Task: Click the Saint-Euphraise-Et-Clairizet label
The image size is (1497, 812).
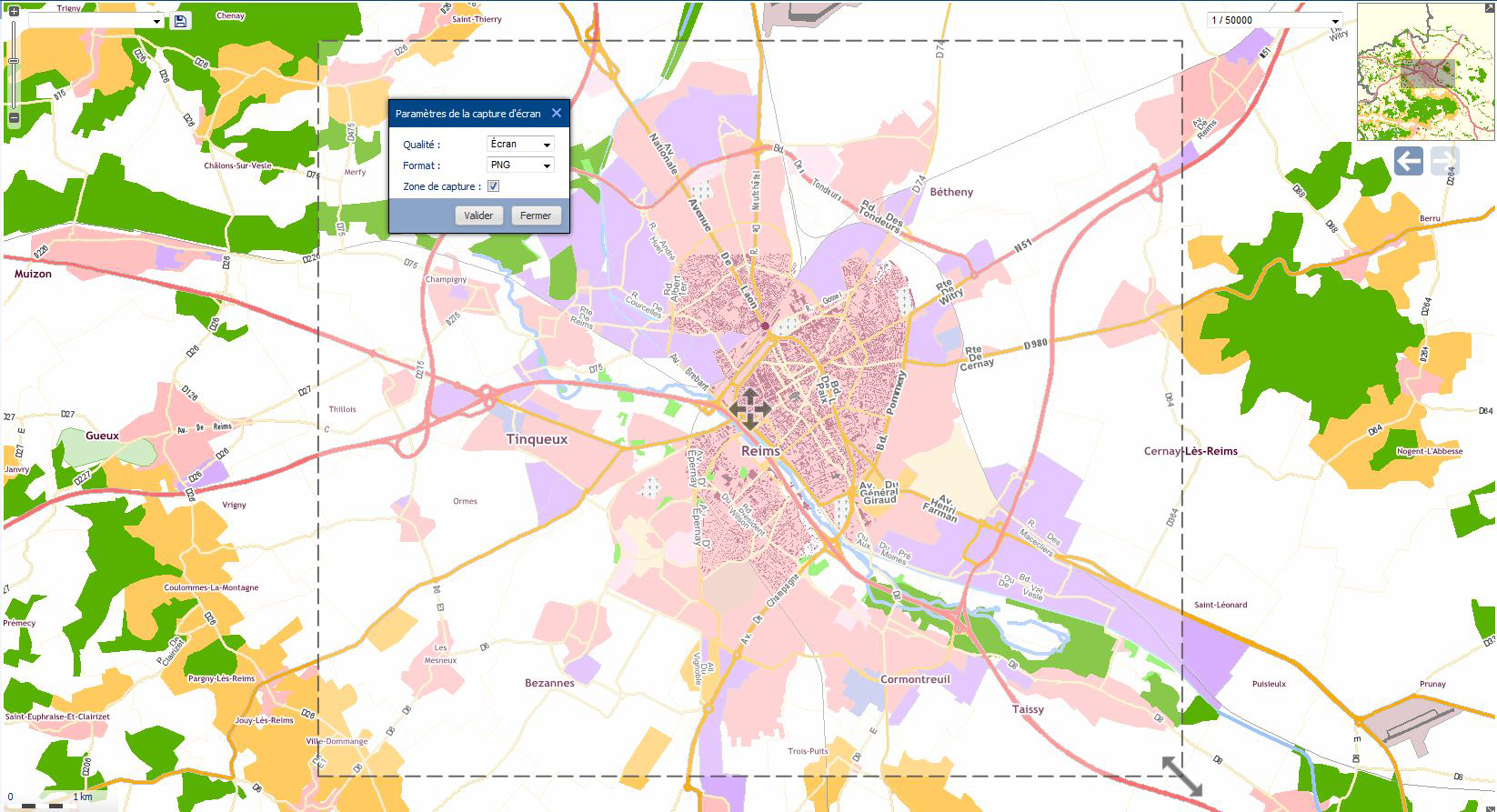Action: click(x=57, y=717)
